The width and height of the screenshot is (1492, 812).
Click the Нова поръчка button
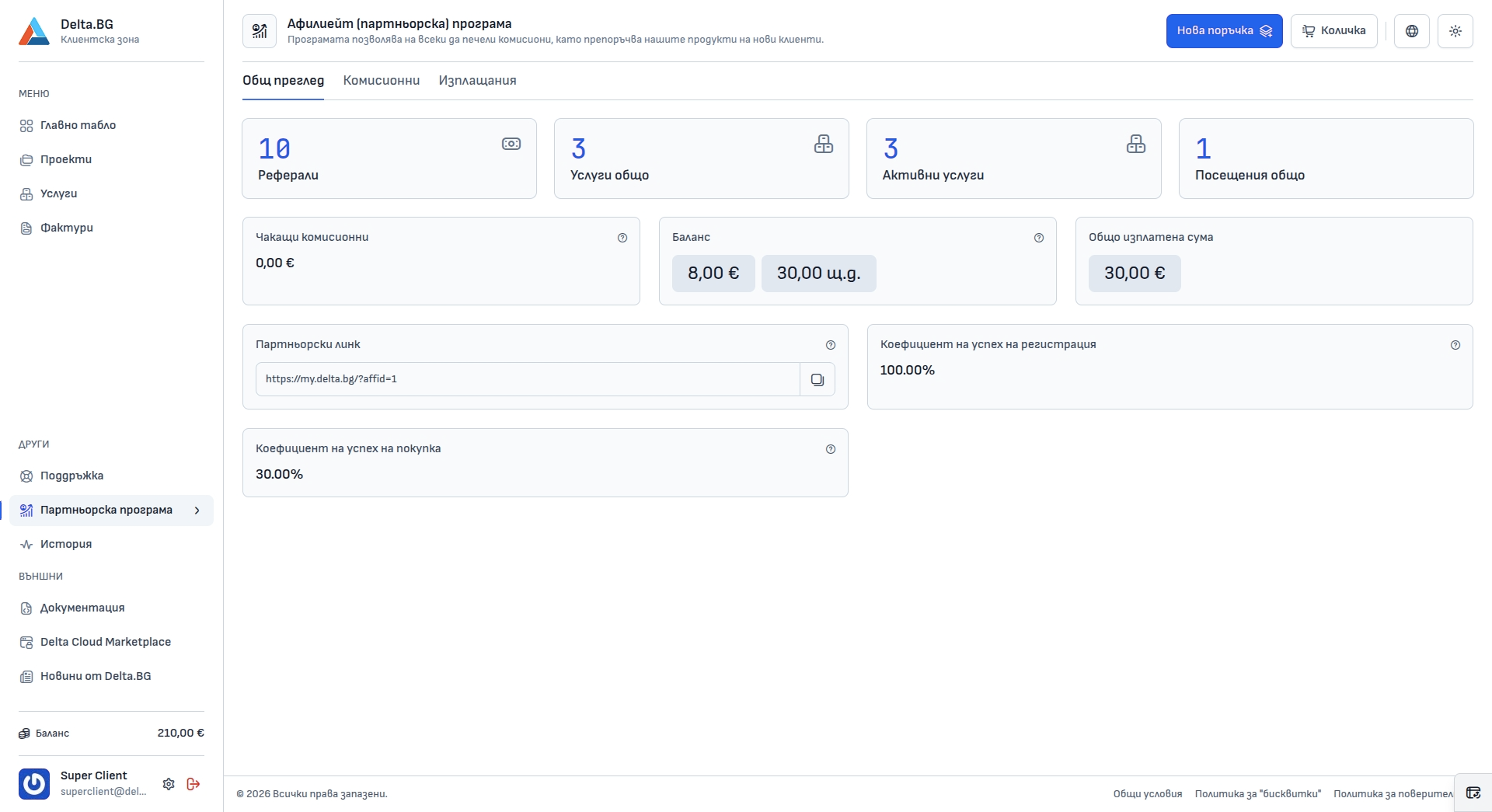coord(1225,31)
